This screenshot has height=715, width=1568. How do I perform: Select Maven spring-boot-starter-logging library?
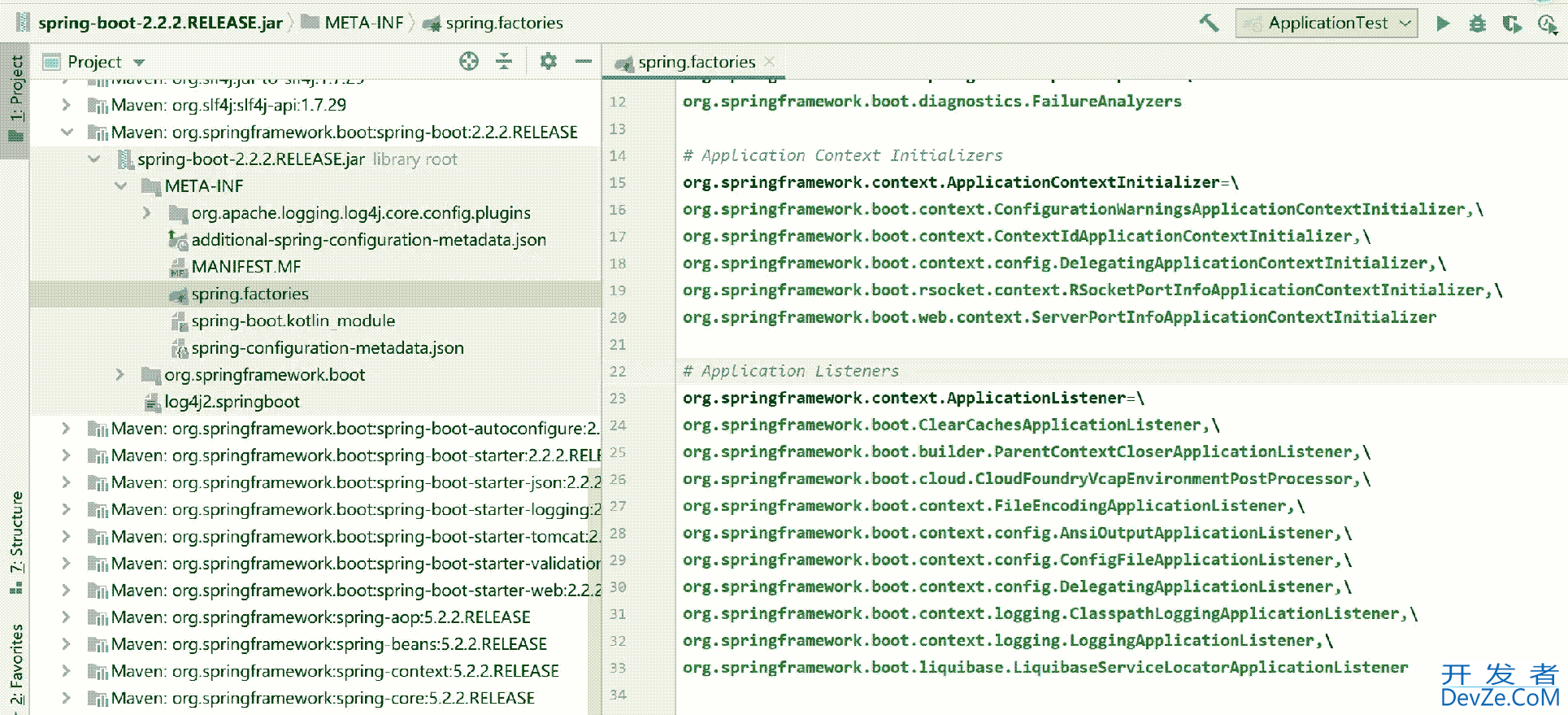click(356, 509)
